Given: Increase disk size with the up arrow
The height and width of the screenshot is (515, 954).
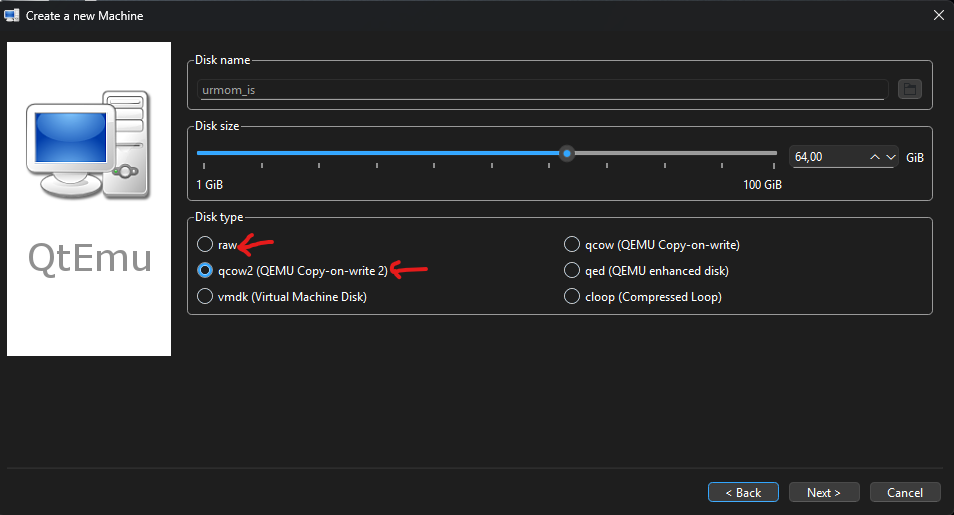Looking at the screenshot, I should point(875,157).
